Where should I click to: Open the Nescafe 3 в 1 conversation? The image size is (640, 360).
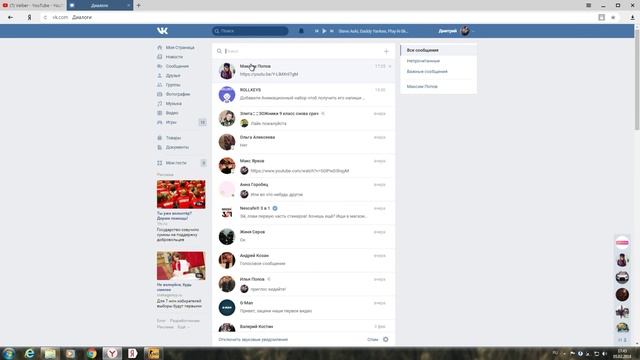pos(303,213)
